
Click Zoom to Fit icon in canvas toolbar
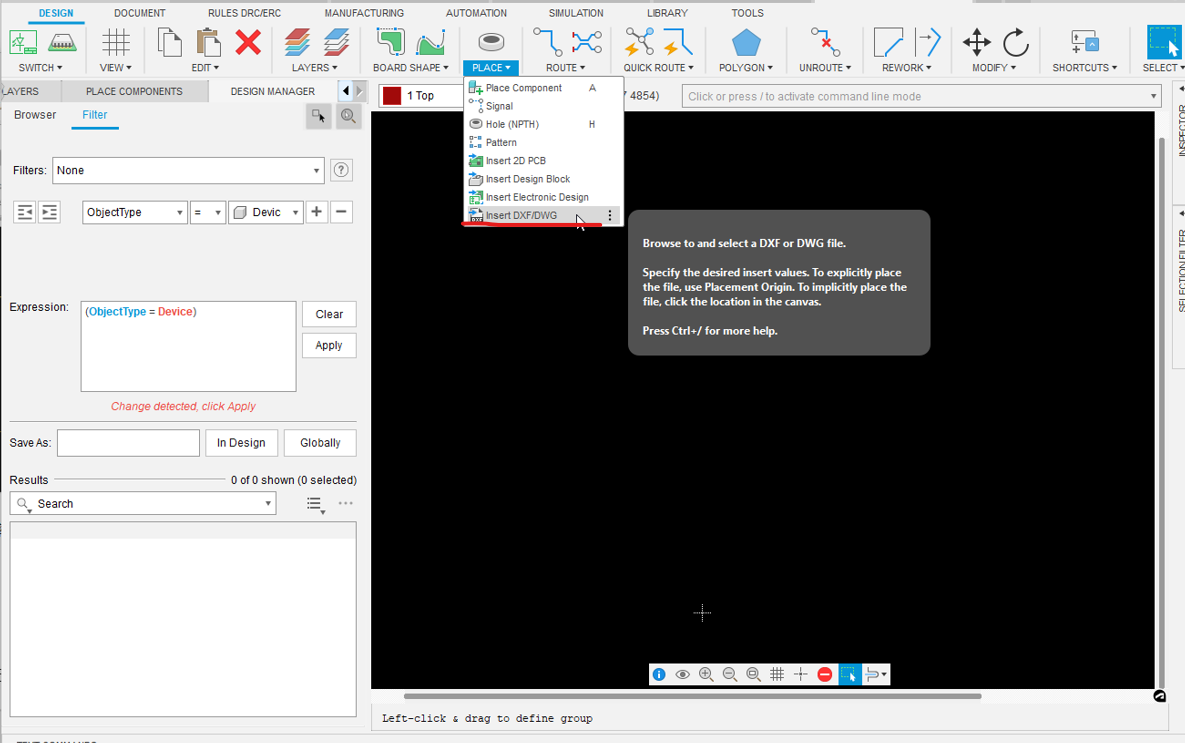[753, 674]
